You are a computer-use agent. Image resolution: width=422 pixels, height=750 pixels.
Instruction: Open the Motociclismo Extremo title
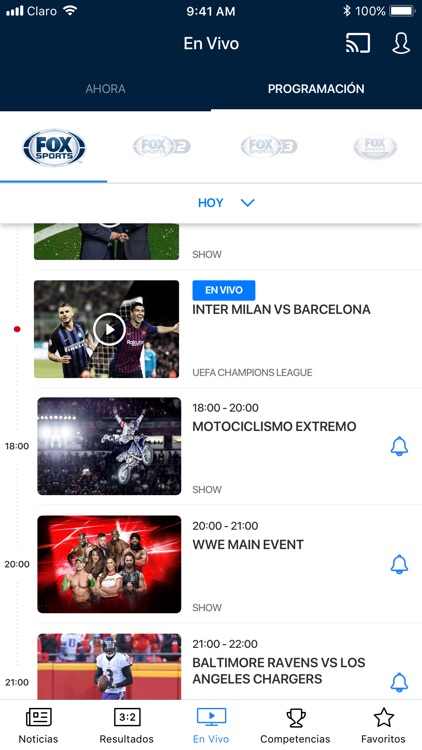[274, 427]
